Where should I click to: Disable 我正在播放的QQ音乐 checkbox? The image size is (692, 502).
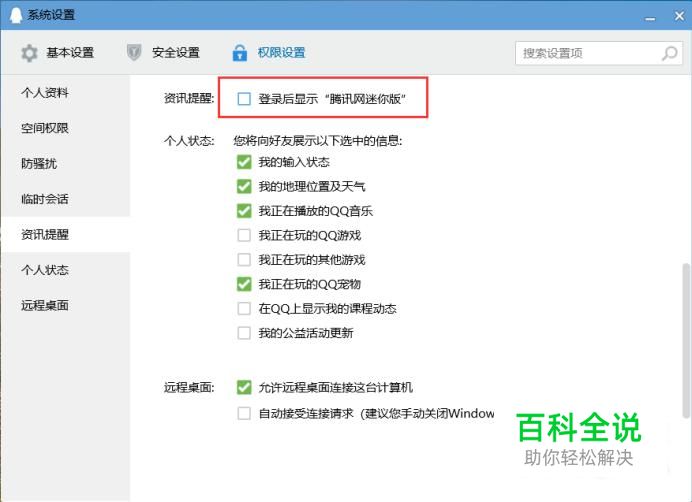244,211
